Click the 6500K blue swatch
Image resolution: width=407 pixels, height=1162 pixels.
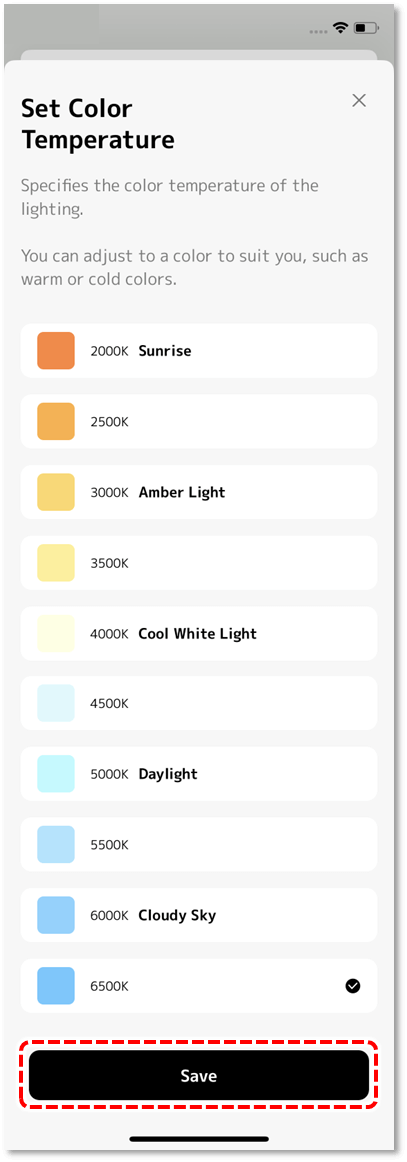(56, 986)
